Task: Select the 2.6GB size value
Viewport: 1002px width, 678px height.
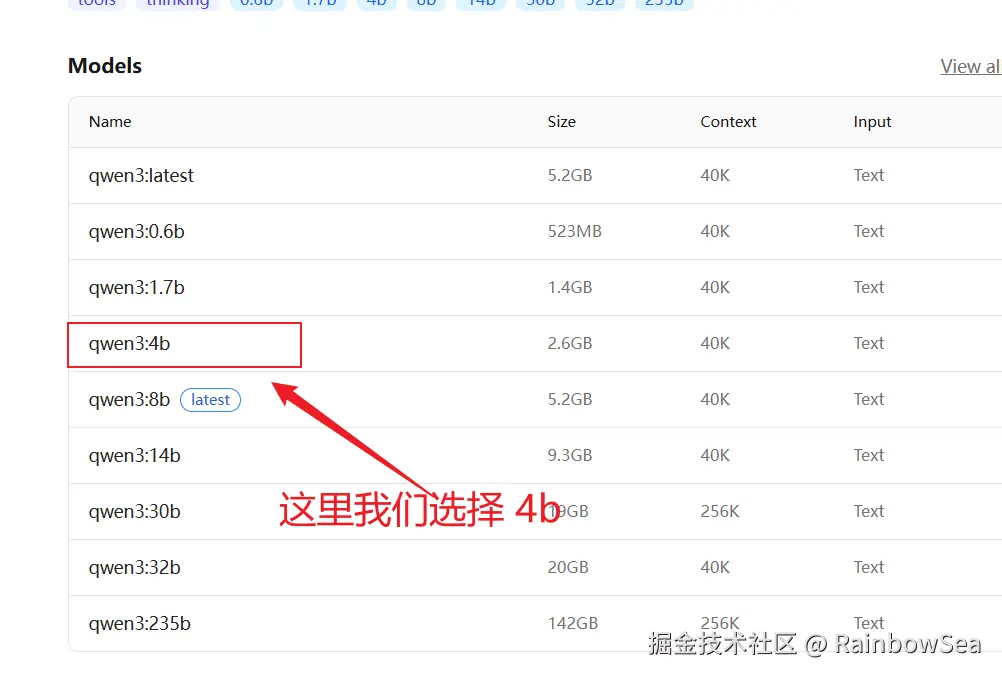Action: point(569,344)
